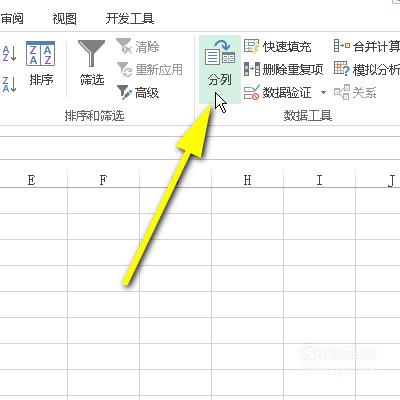Switch to the 视图 tab

tap(64, 18)
